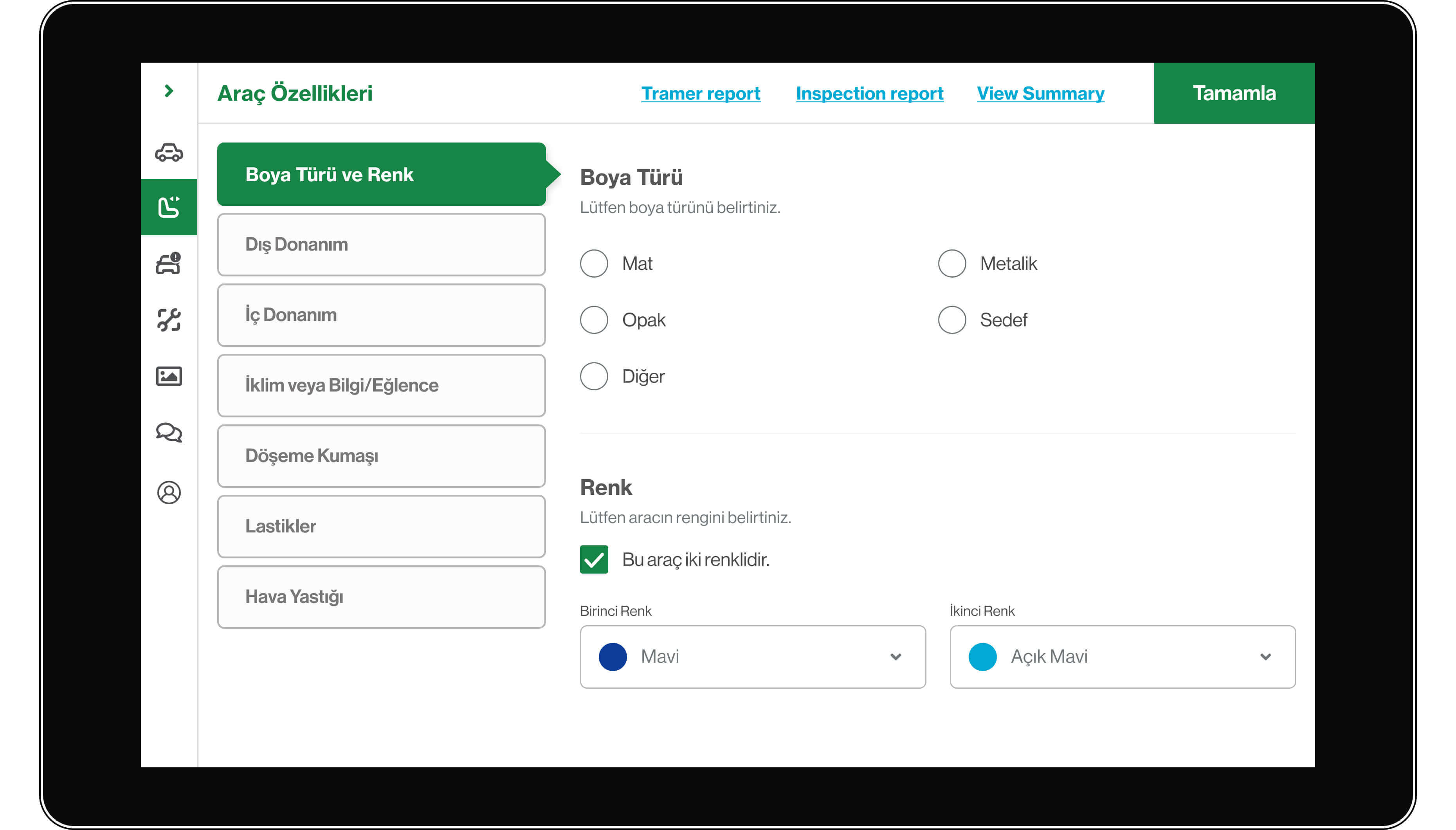
Task: Select the Metalik paint type radio button
Action: [951, 263]
